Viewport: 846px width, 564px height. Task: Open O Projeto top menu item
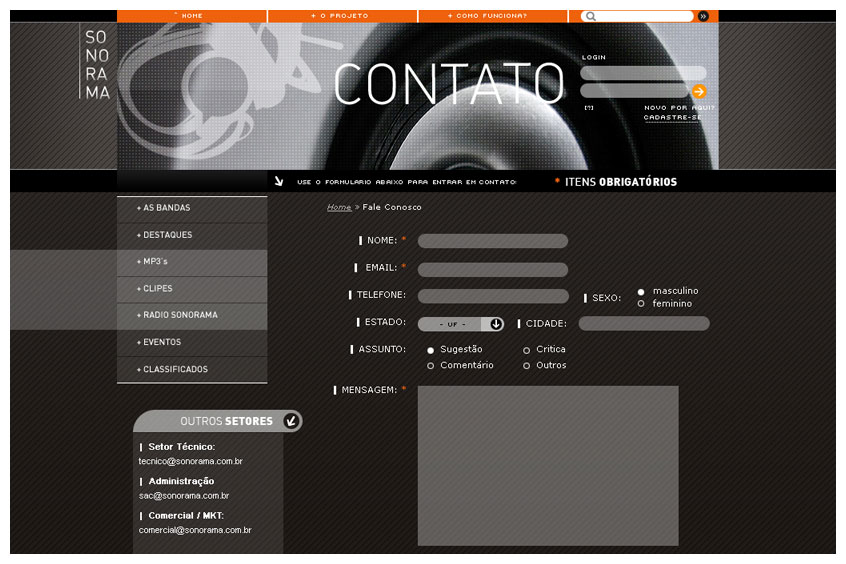point(343,16)
